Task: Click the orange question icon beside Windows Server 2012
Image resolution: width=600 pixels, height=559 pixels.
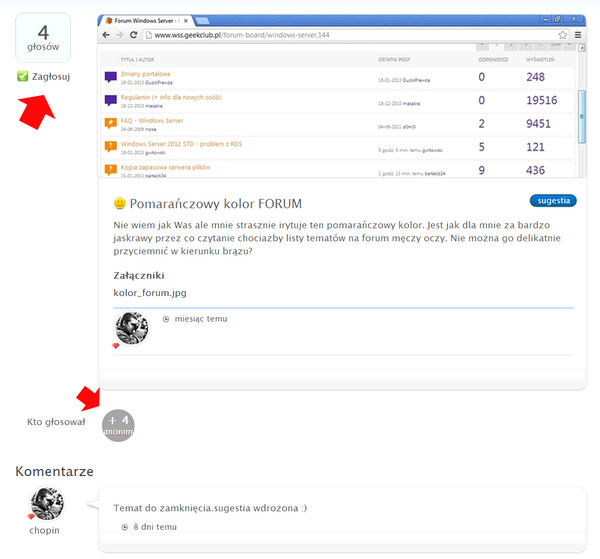Action: 111,147
